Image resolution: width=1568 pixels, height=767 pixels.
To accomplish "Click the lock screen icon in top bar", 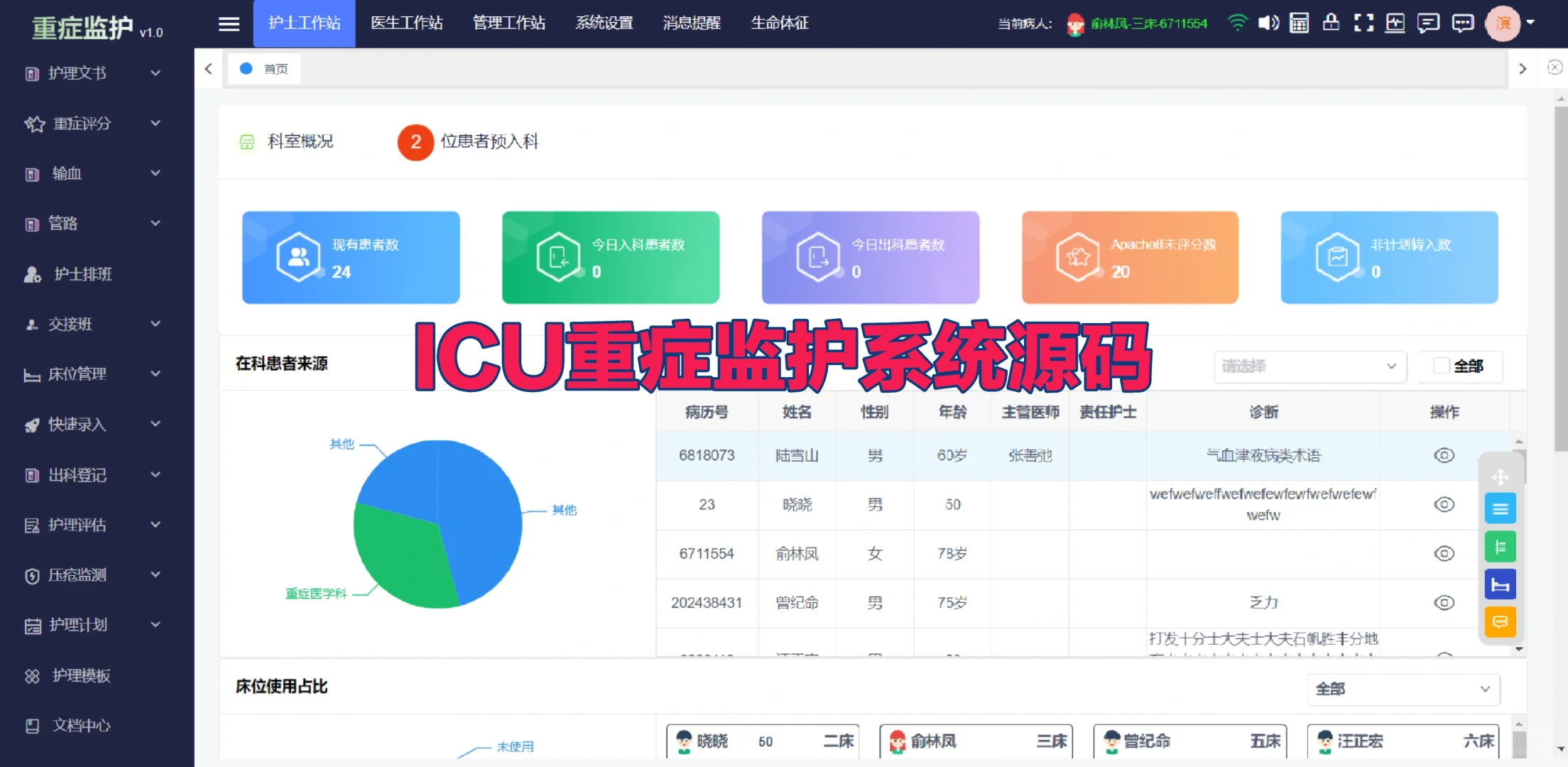I will pyautogui.click(x=1331, y=23).
